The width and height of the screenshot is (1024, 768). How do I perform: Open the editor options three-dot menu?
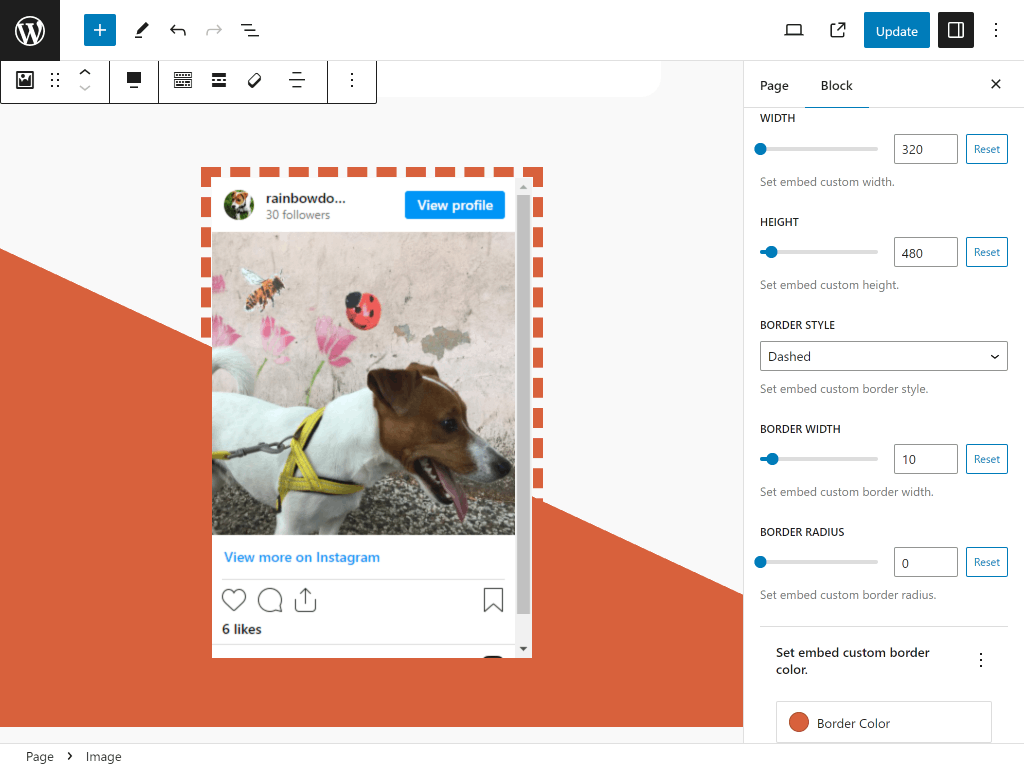coord(996,30)
